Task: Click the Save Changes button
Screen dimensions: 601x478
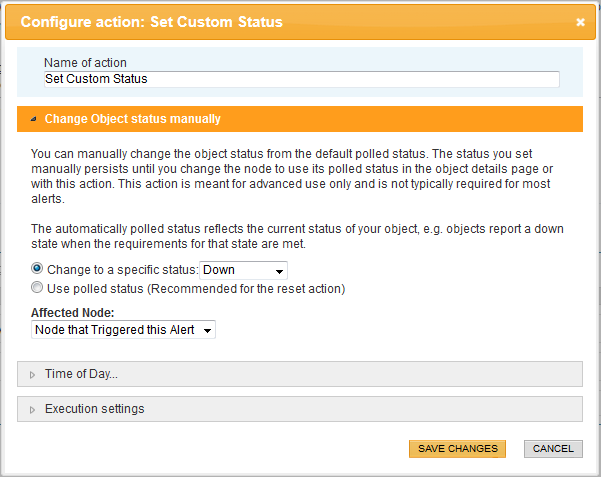Action: click(x=457, y=449)
